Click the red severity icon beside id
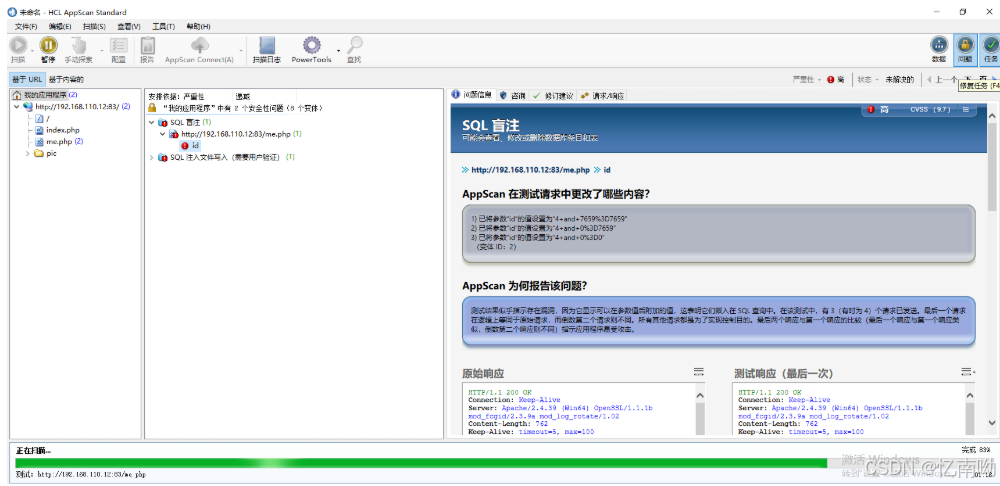The height and width of the screenshot is (486, 1000). click(x=185, y=145)
